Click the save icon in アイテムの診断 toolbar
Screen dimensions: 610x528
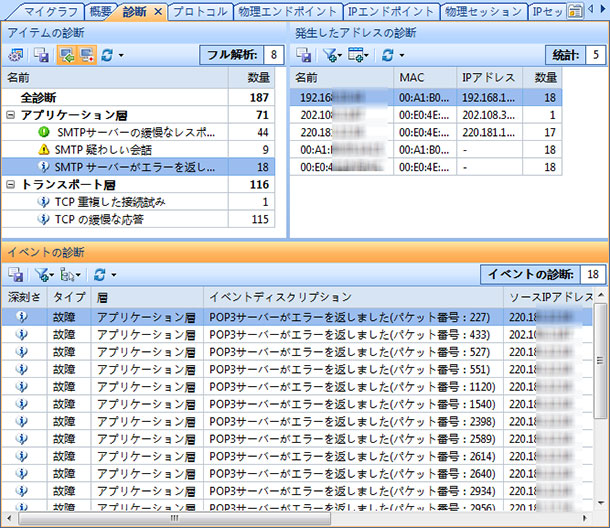(40, 54)
